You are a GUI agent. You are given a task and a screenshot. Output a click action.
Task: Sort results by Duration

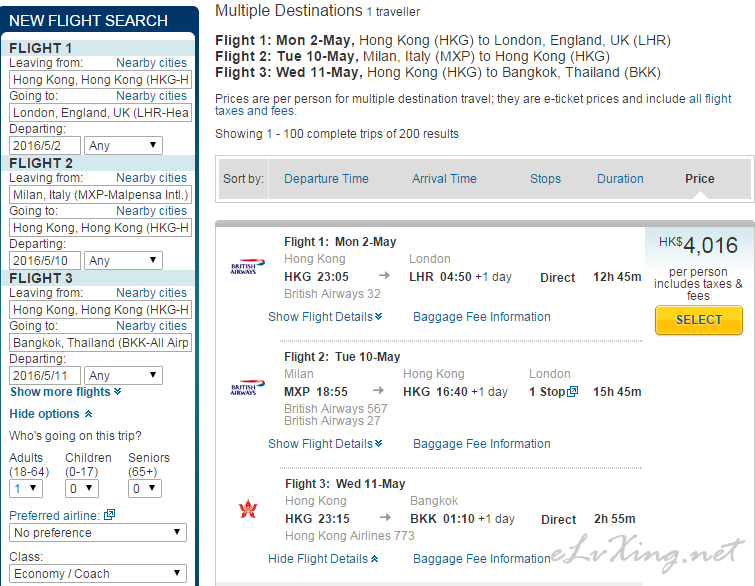click(620, 179)
